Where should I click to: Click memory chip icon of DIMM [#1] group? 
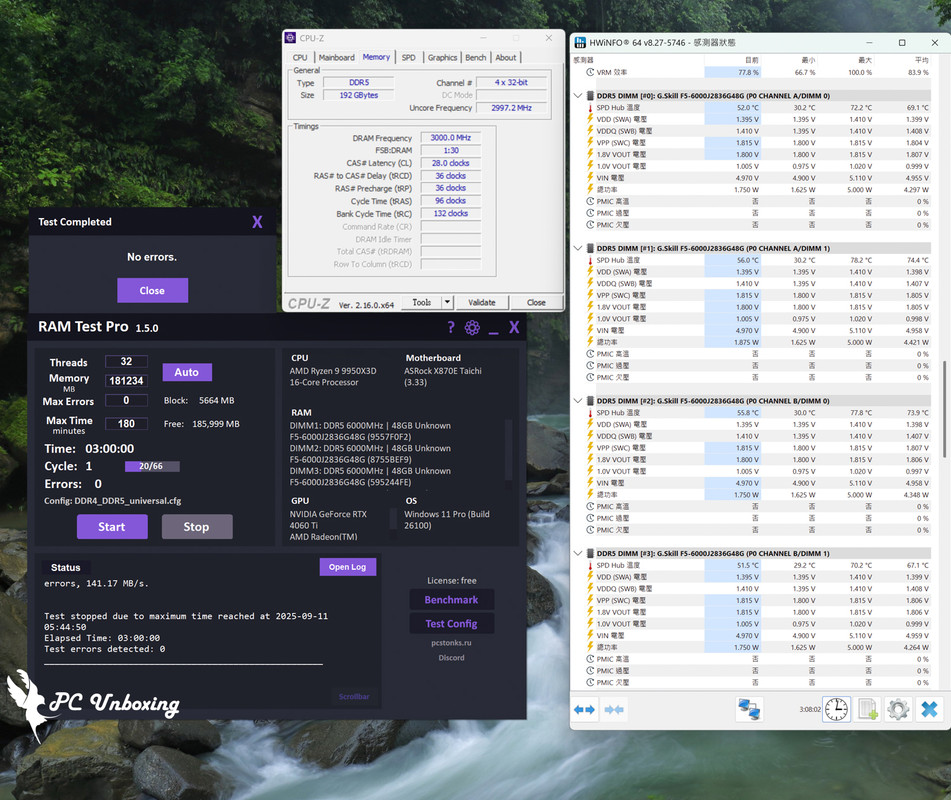pos(590,248)
